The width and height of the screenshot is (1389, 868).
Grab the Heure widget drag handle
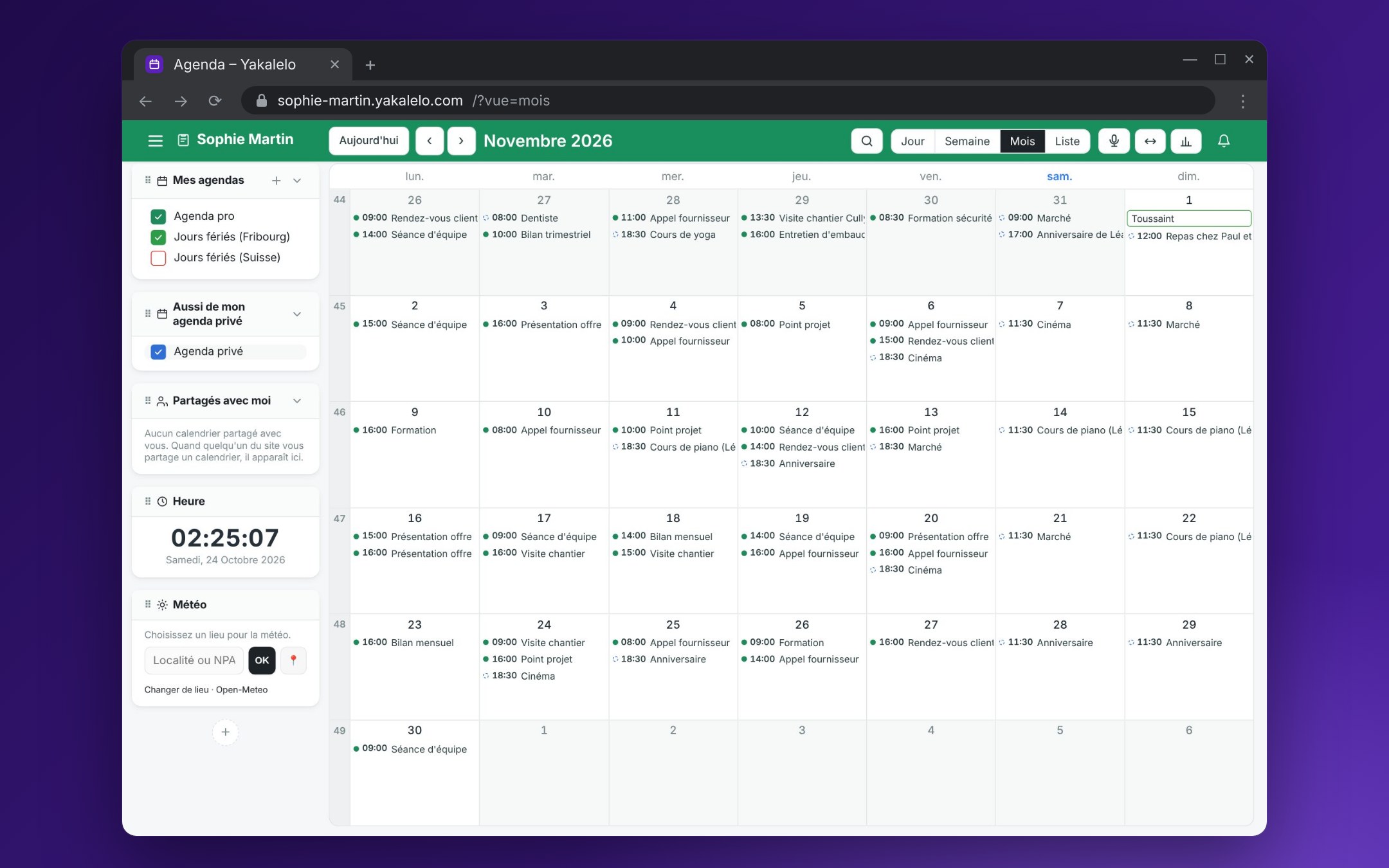(148, 501)
